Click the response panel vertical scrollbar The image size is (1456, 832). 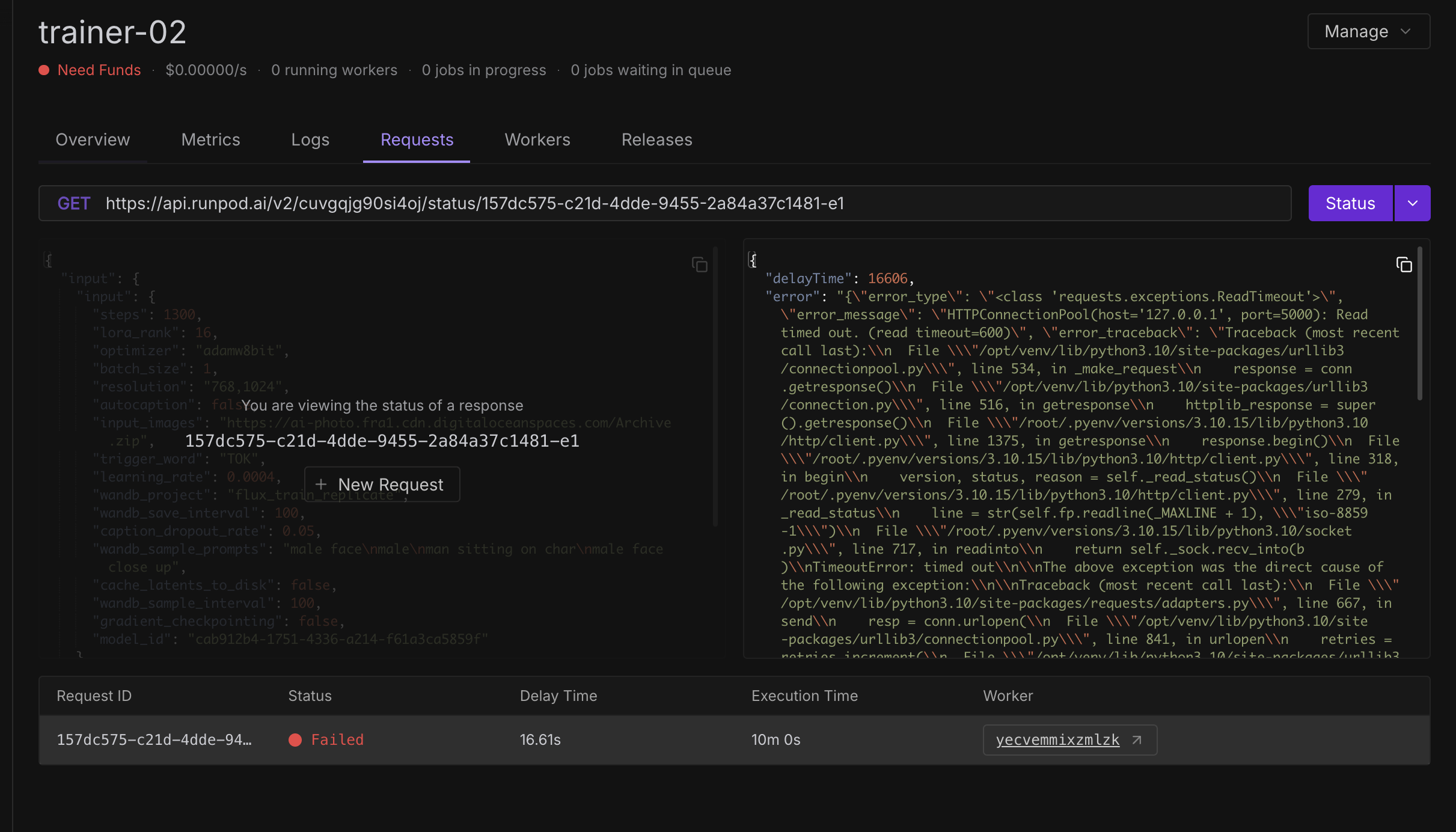click(1420, 325)
